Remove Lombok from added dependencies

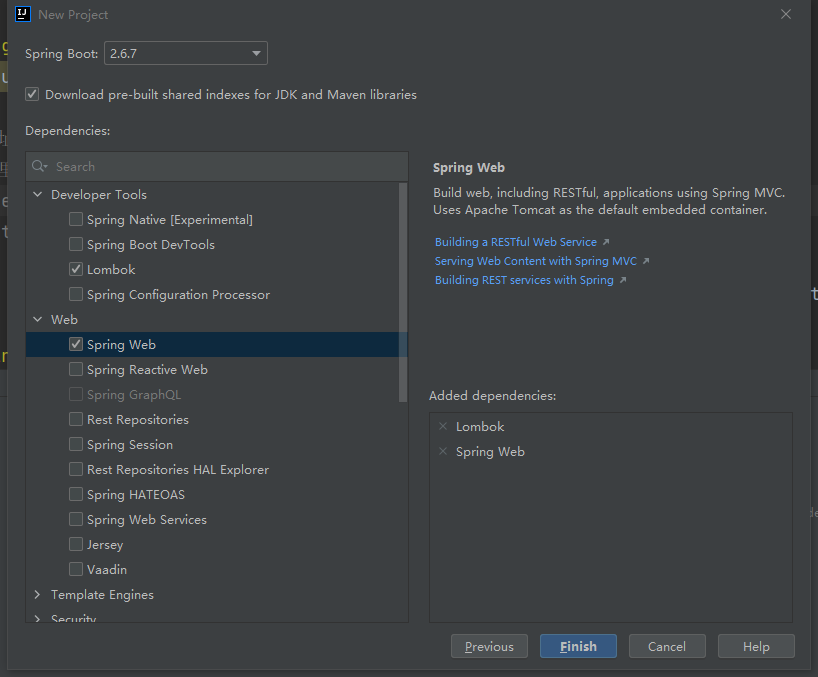pyautogui.click(x=443, y=426)
